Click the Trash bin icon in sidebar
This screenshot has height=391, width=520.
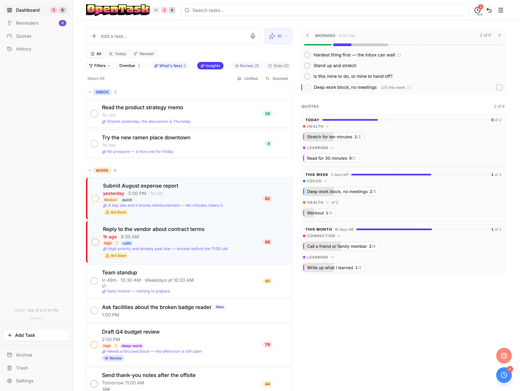coord(9,368)
